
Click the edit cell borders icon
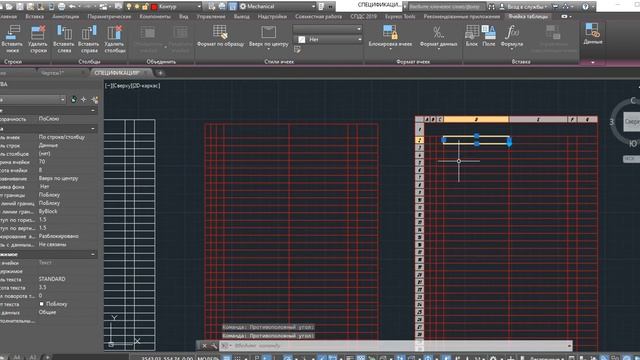tap(298, 49)
